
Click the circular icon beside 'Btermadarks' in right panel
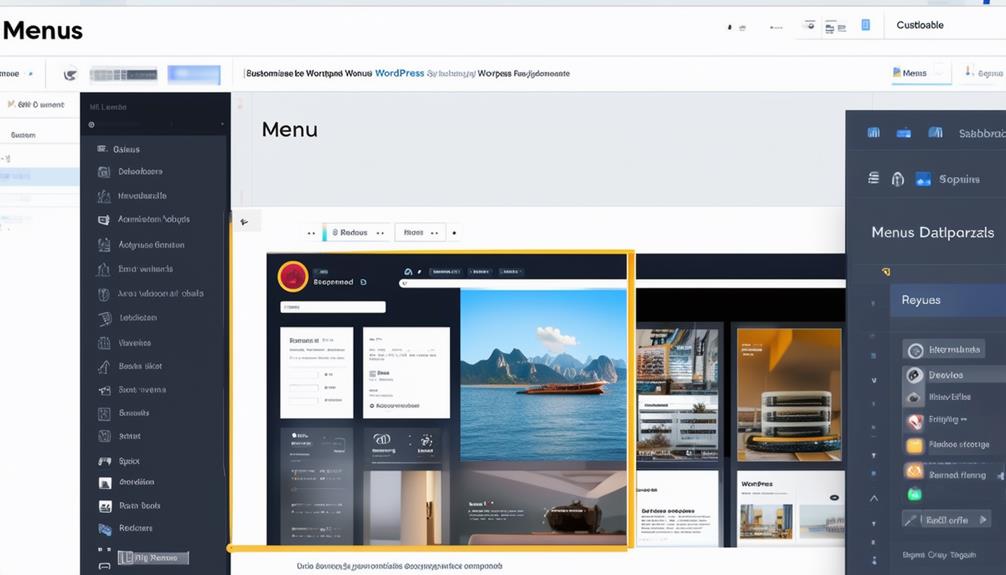coord(916,350)
